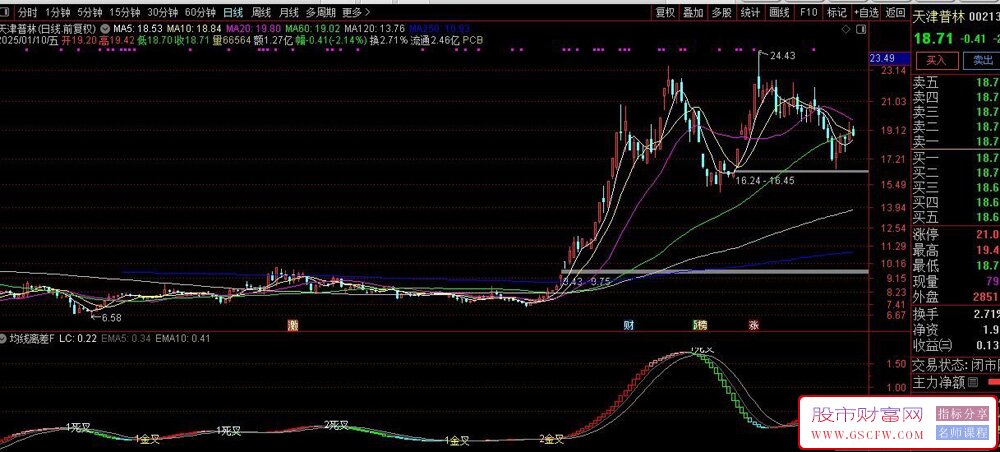Viewport: 1000px width, 452px height.
Task: Click the EMA5: 0.34 indicator value
Action: click(127, 339)
